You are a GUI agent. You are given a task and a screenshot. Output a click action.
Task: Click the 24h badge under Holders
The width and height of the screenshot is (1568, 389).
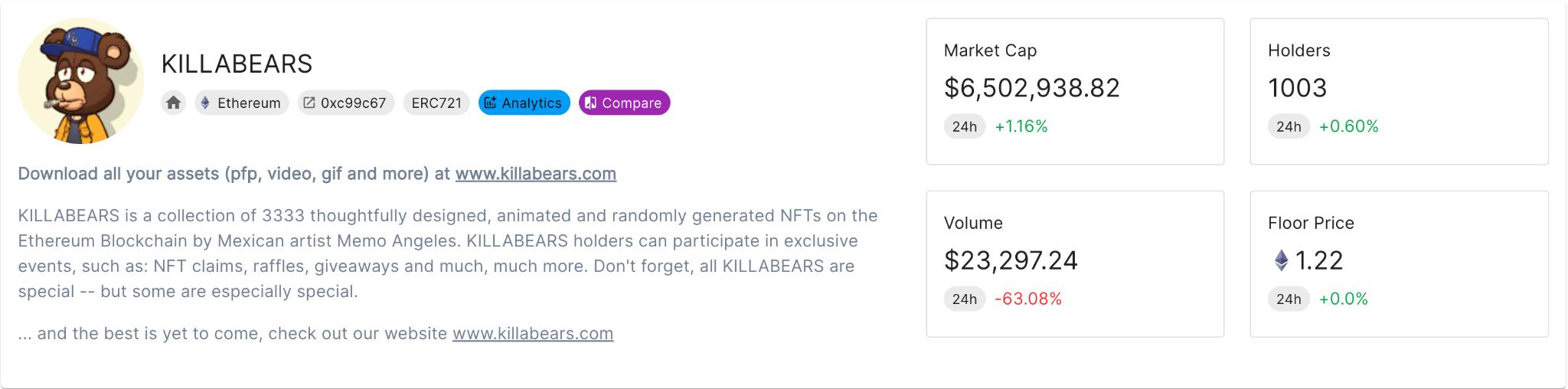point(1289,126)
